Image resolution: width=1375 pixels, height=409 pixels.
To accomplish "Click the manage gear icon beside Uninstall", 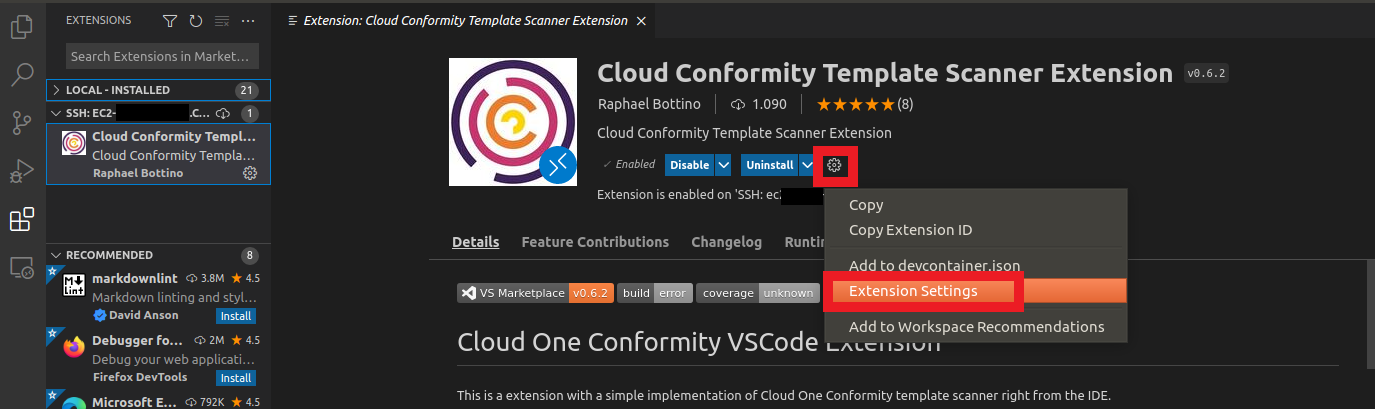I will pyautogui.click(x=834, y=165).
